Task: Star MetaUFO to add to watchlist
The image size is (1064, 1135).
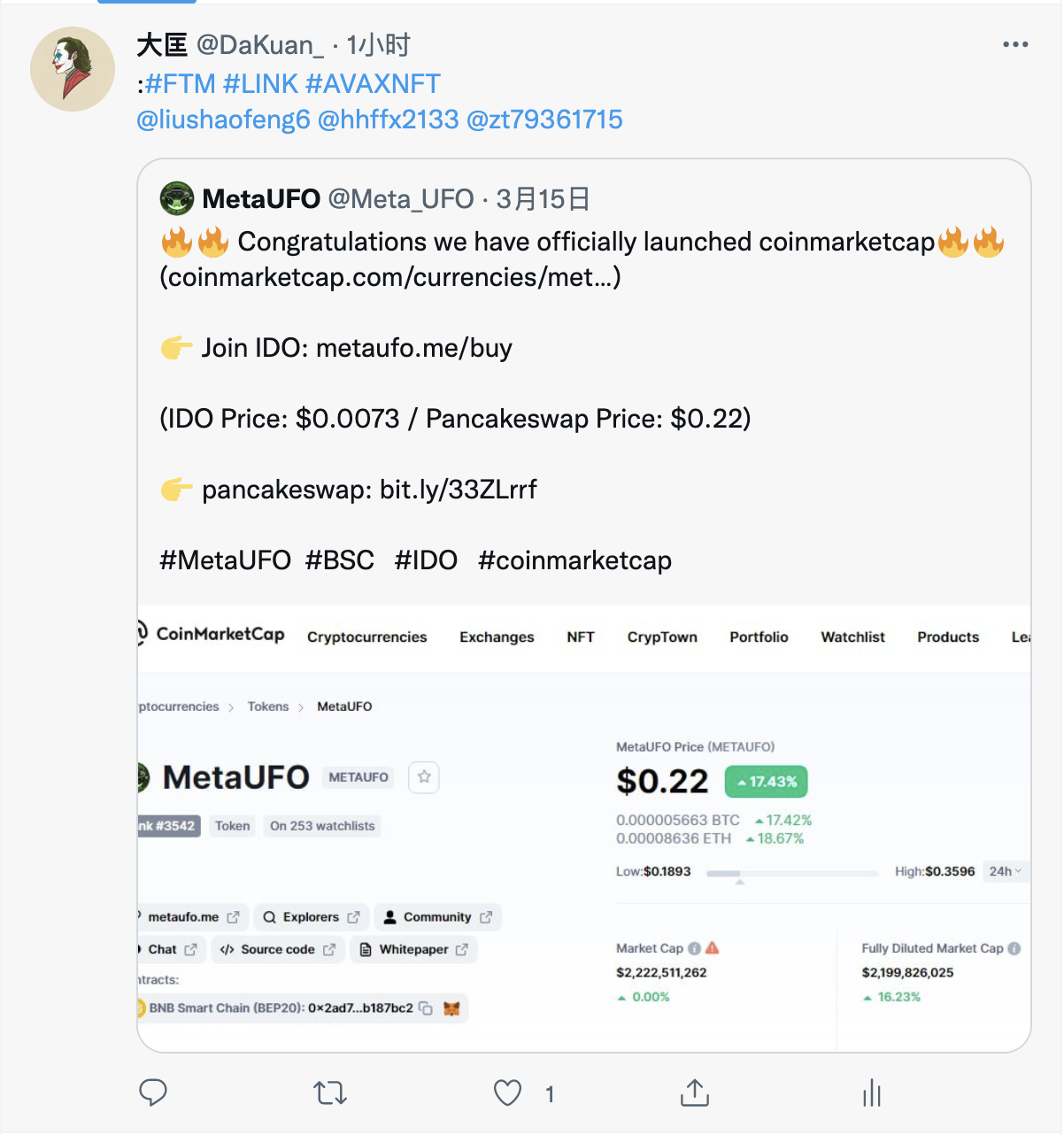Action: coord(424,777)
